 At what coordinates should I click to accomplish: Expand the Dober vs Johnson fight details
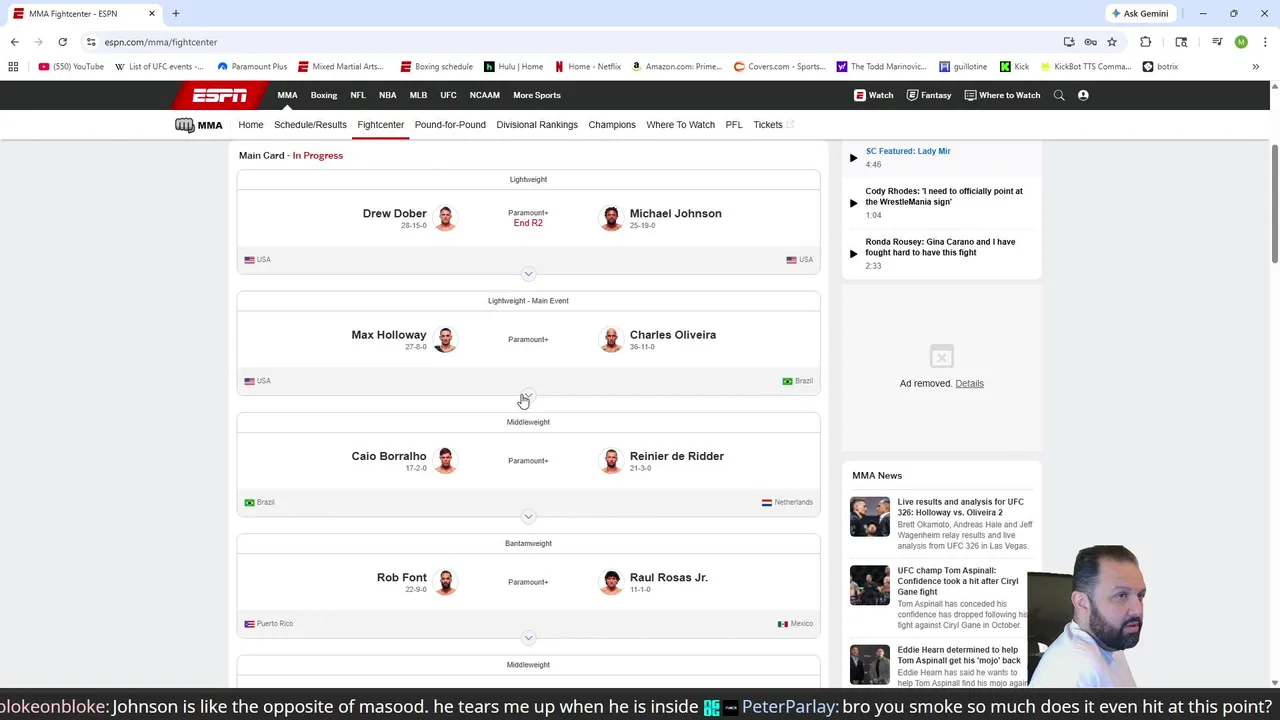(x=528, y=274)
